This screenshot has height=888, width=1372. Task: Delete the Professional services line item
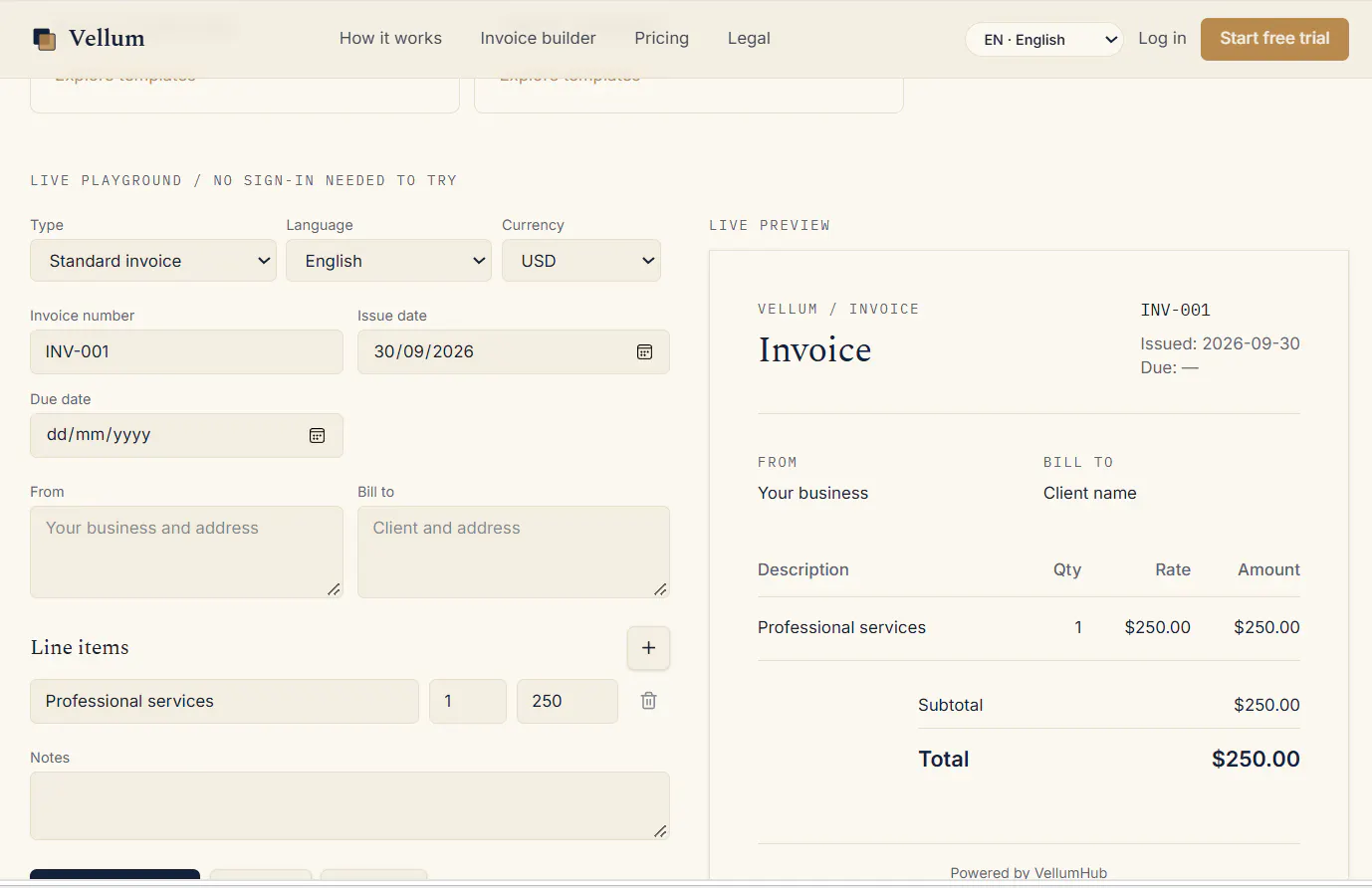tap(648, 701)
